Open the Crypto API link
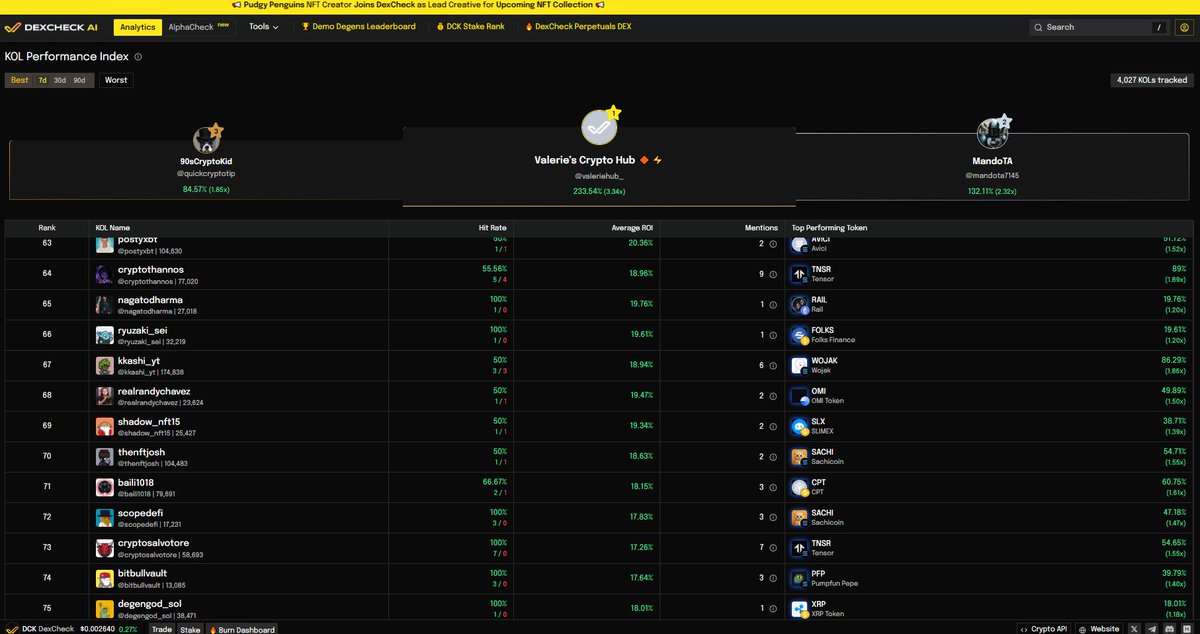This screenshot has height=634, width=1200. pos(1045,629)
